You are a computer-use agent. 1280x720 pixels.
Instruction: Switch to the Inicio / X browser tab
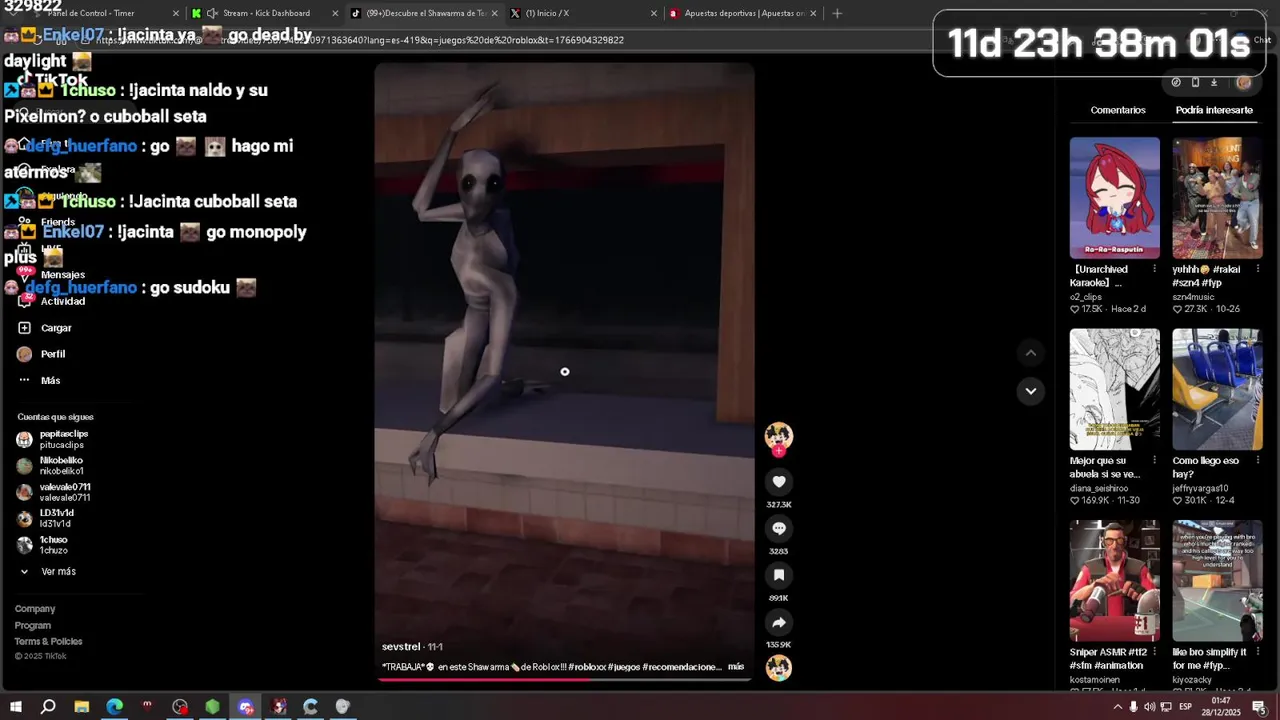pyautogui.click(x=585, y=13)
